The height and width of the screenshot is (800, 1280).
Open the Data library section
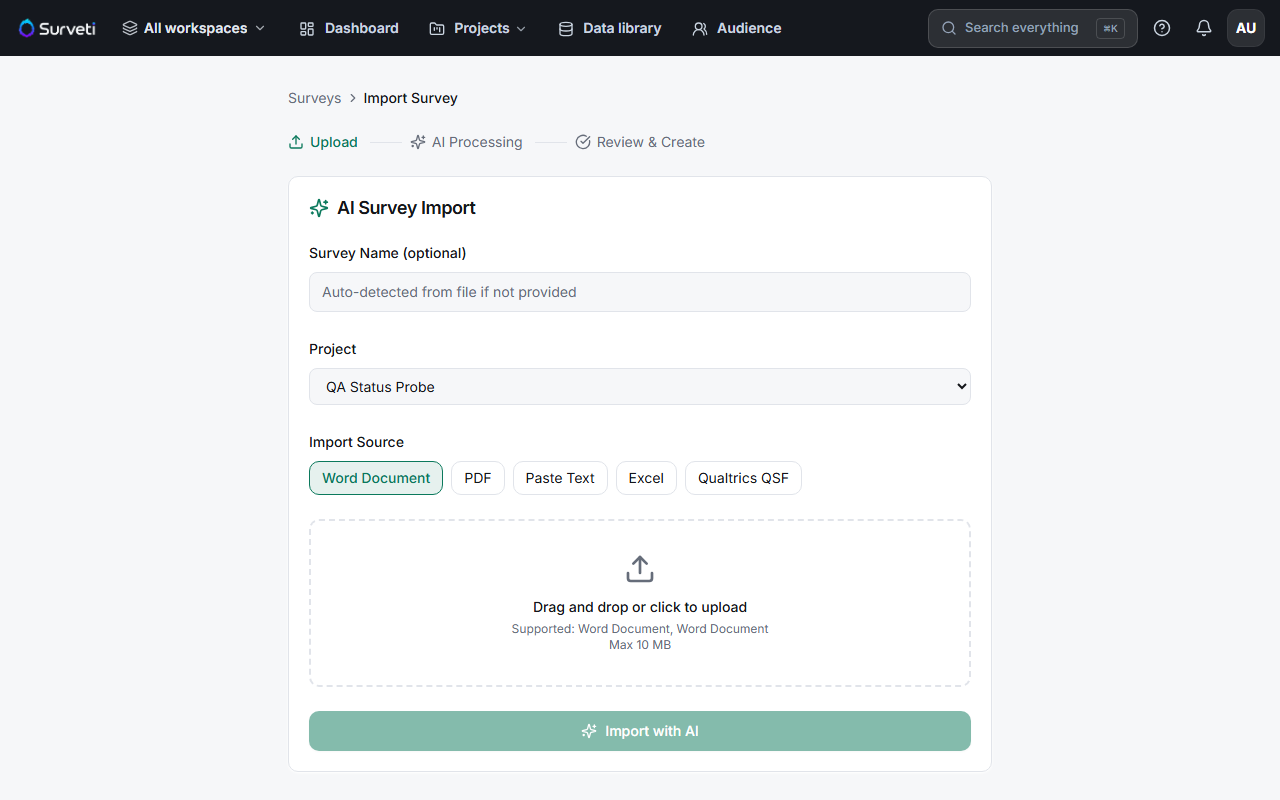pyautogui.click(x=610, y=28)
